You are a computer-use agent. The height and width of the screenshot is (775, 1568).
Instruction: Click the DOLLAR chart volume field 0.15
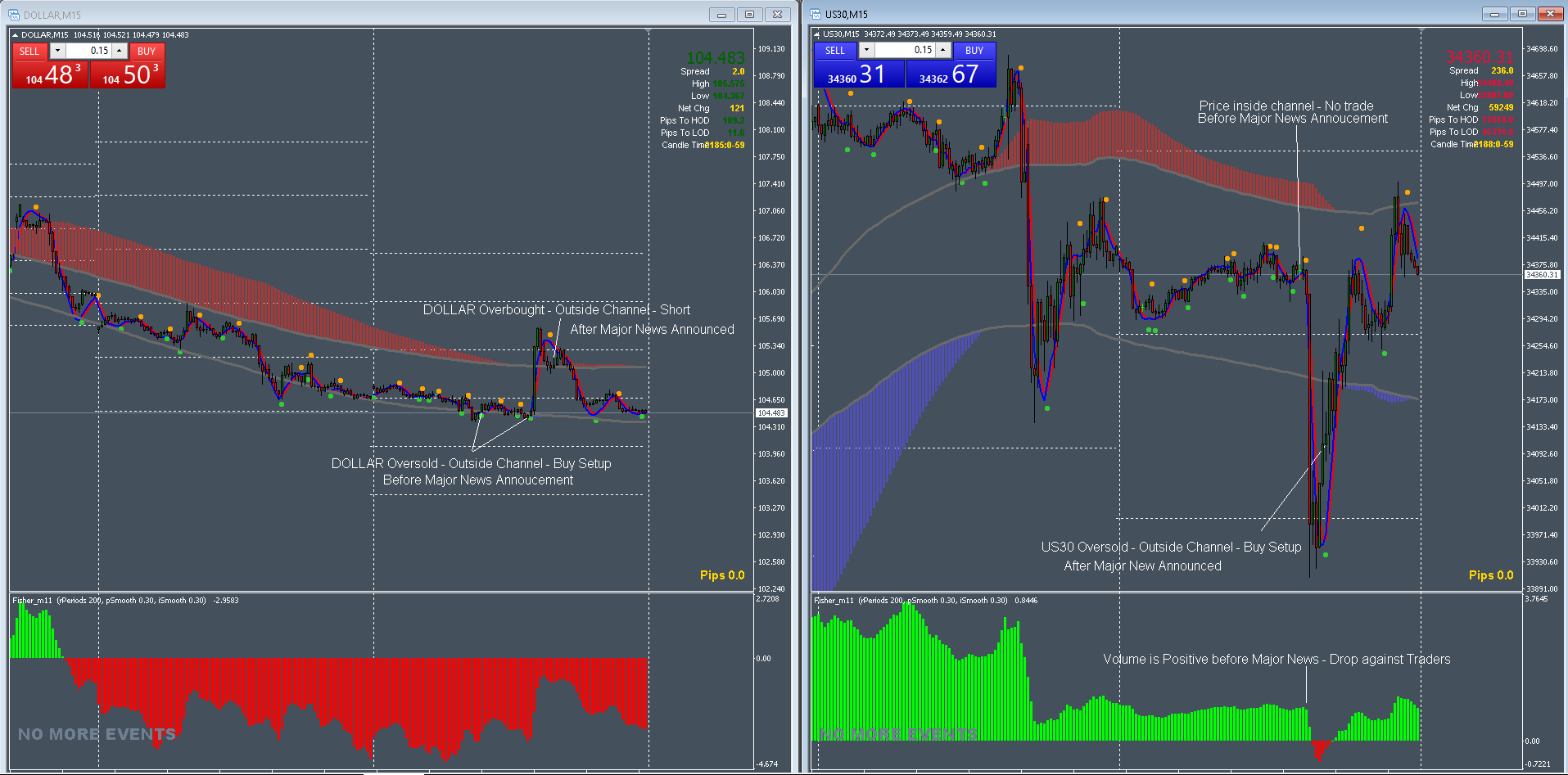pos(88,51)
